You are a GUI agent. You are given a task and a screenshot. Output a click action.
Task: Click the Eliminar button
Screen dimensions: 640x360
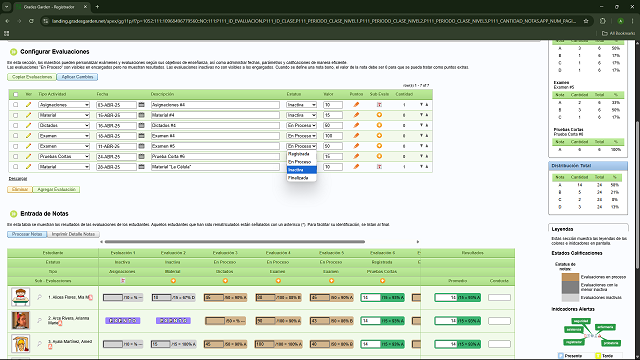pyautogui.click(x=20, y=189)
